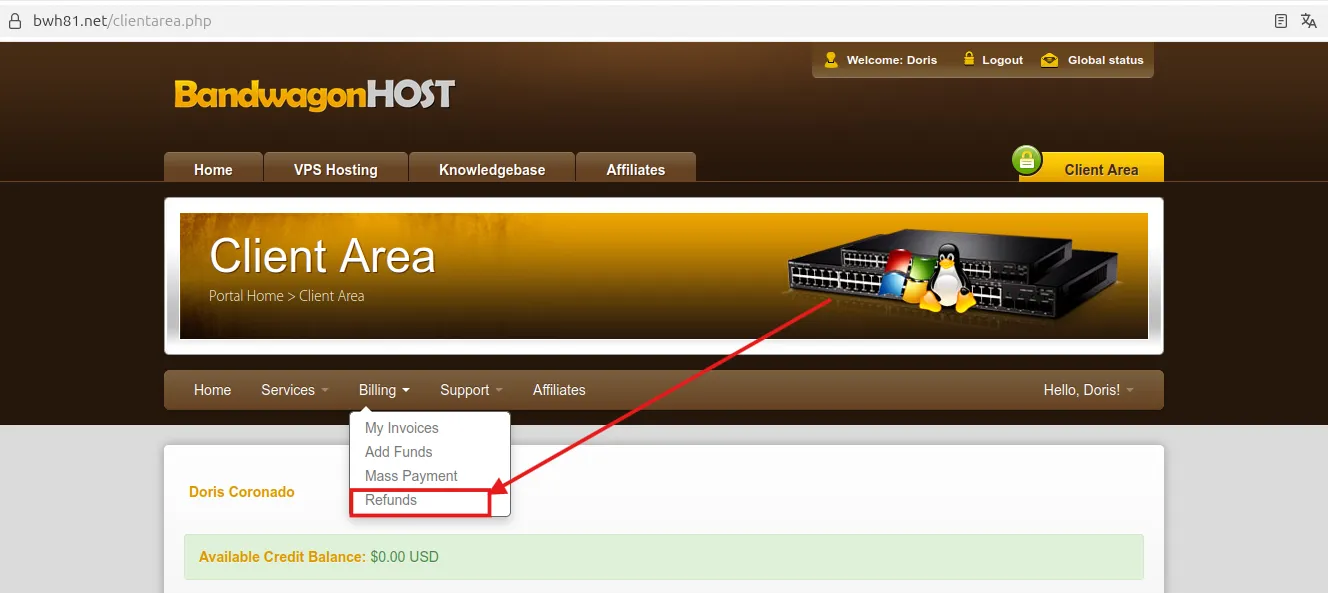The width and height of the screenshot is (1328, 593).
Task: Click the BandwagonHOST logo
Action: [x=314, y=94]
